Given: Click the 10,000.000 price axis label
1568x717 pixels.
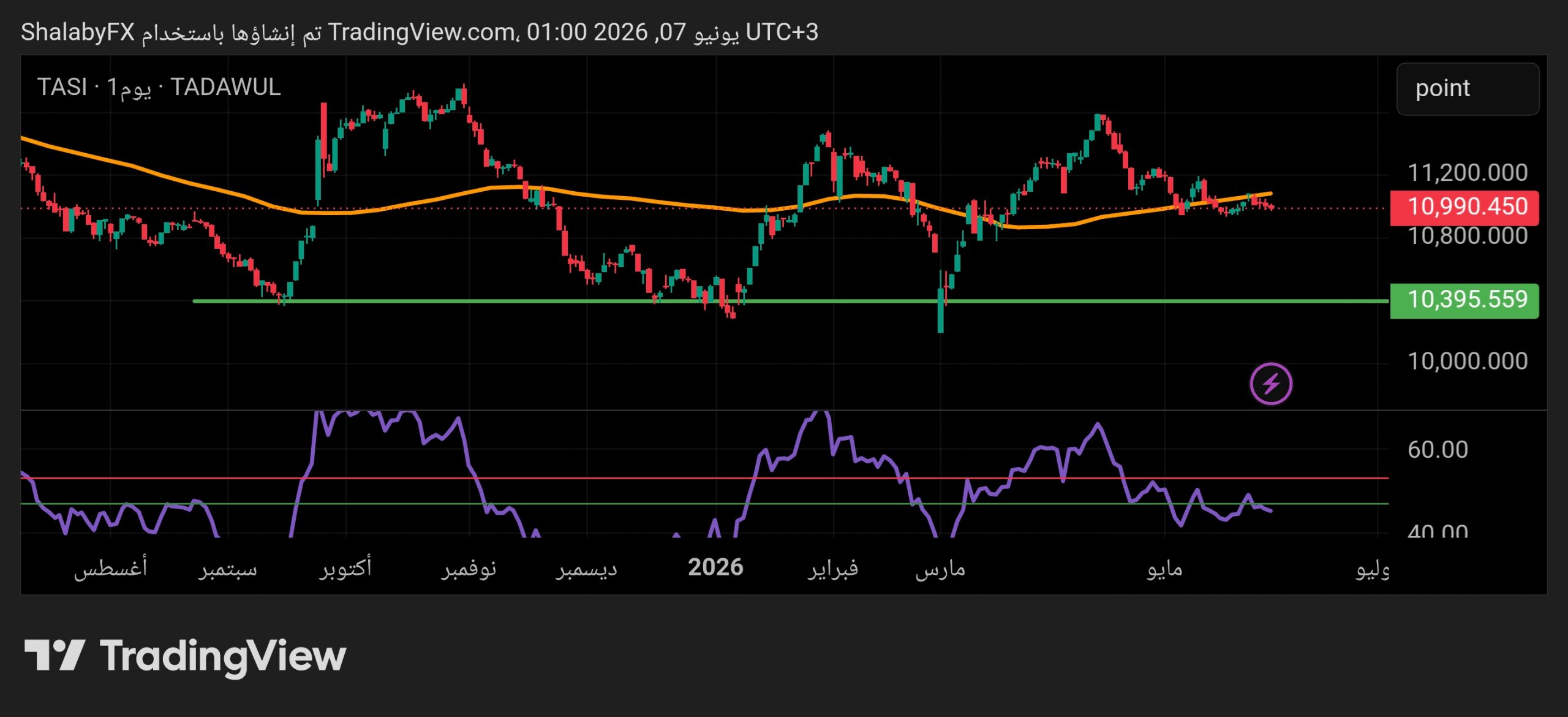Looking at the screenshot, I should (x=1468, y=361).
